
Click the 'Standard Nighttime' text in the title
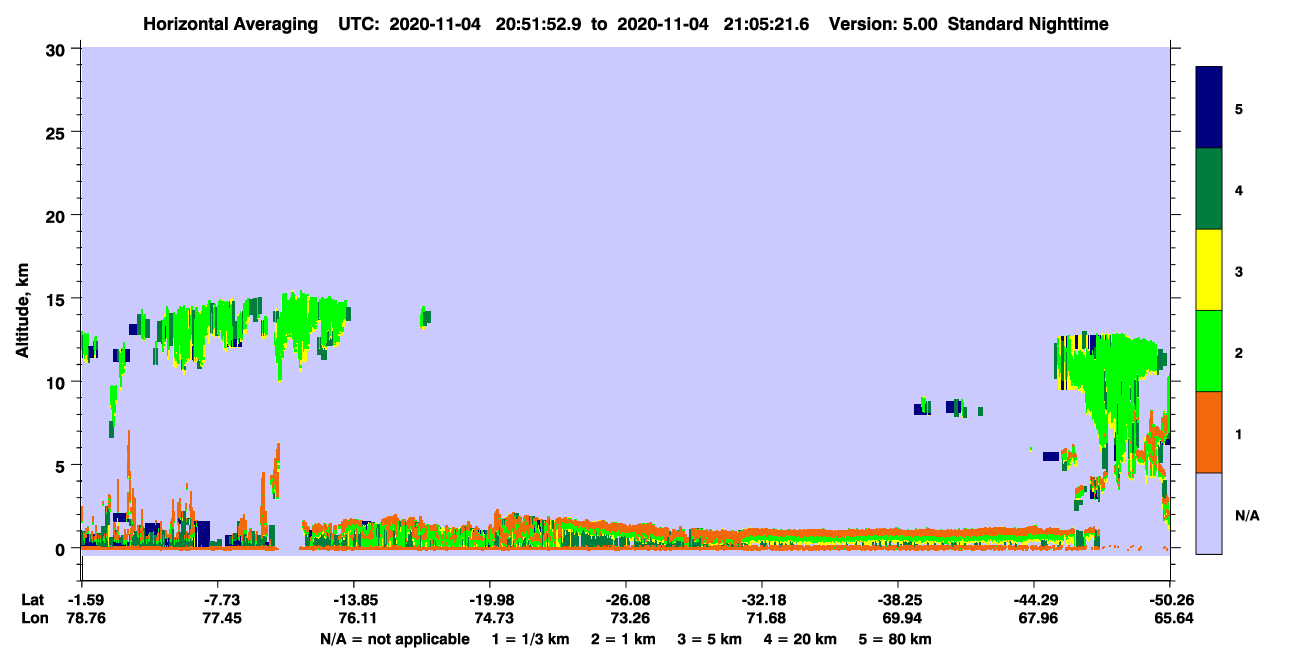click(1028, 24)
